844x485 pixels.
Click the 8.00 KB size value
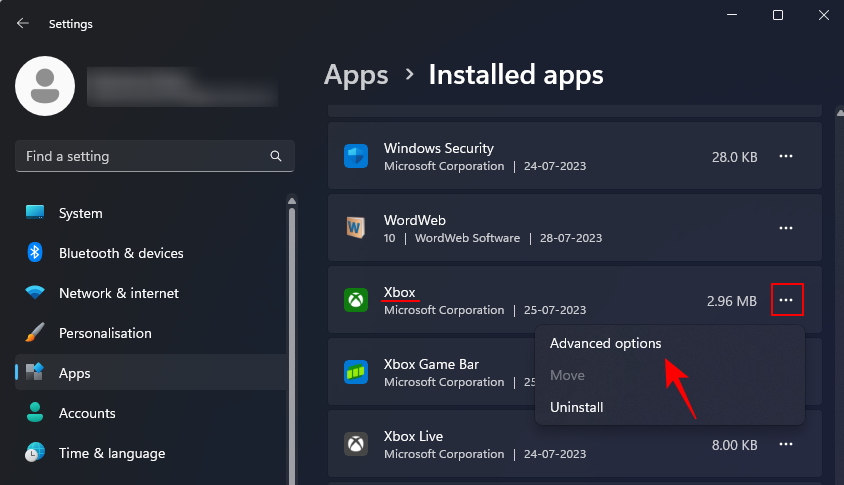tap(734, 445)
